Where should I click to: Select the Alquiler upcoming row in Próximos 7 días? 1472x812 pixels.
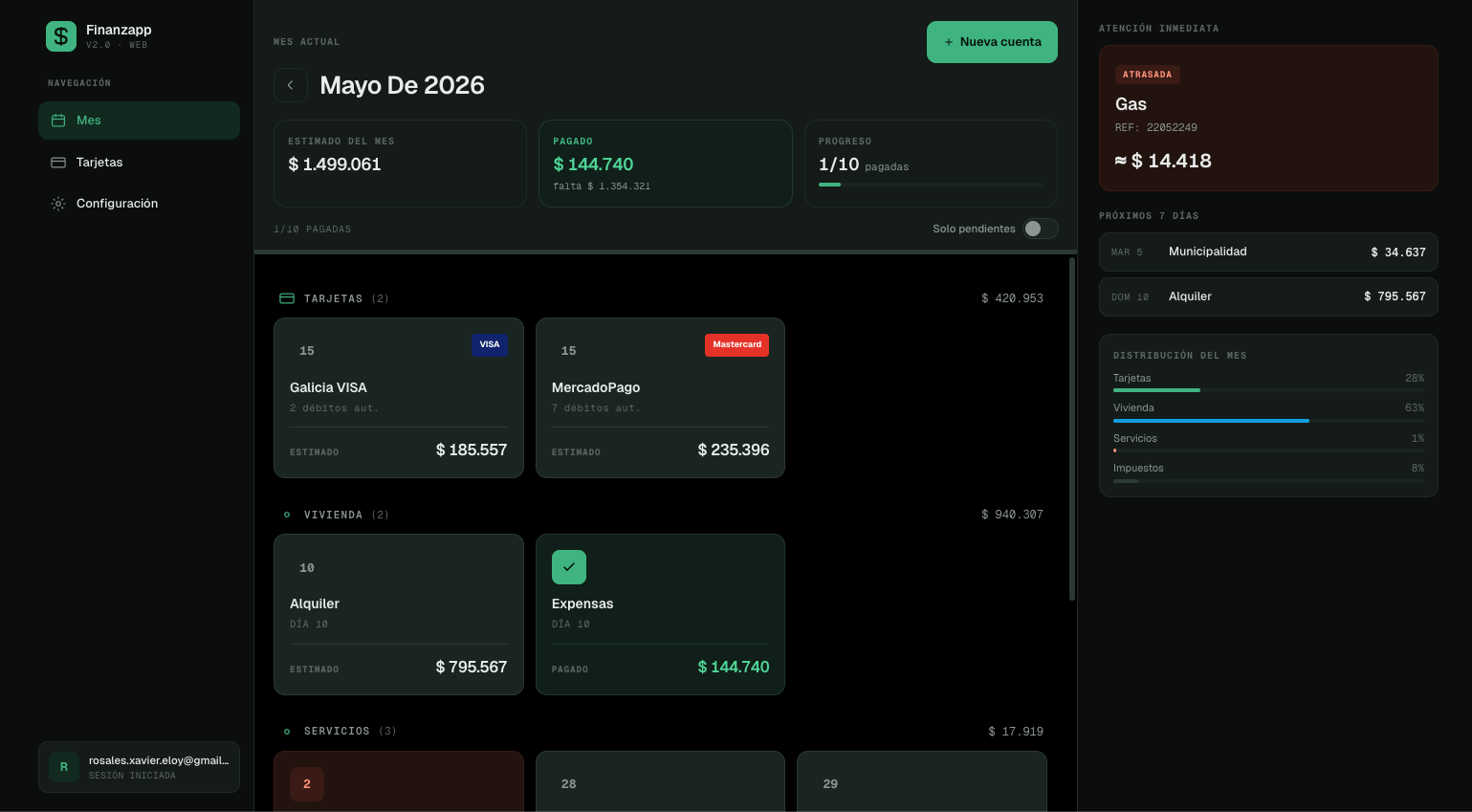pos(1268,296)
